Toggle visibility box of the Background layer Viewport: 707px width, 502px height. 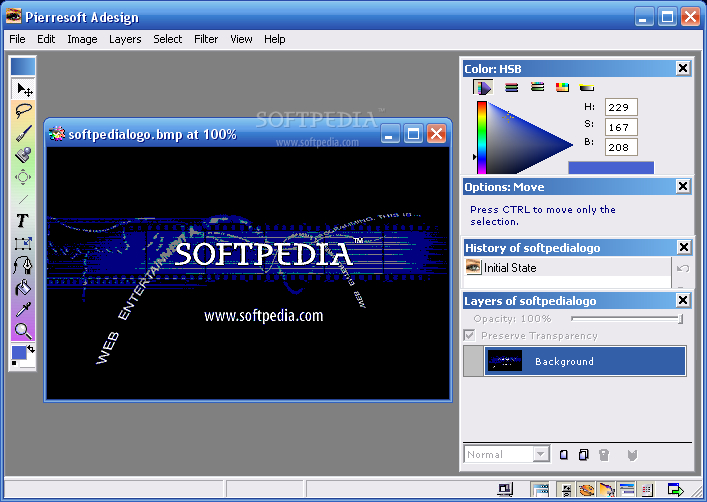coord(473,361)
